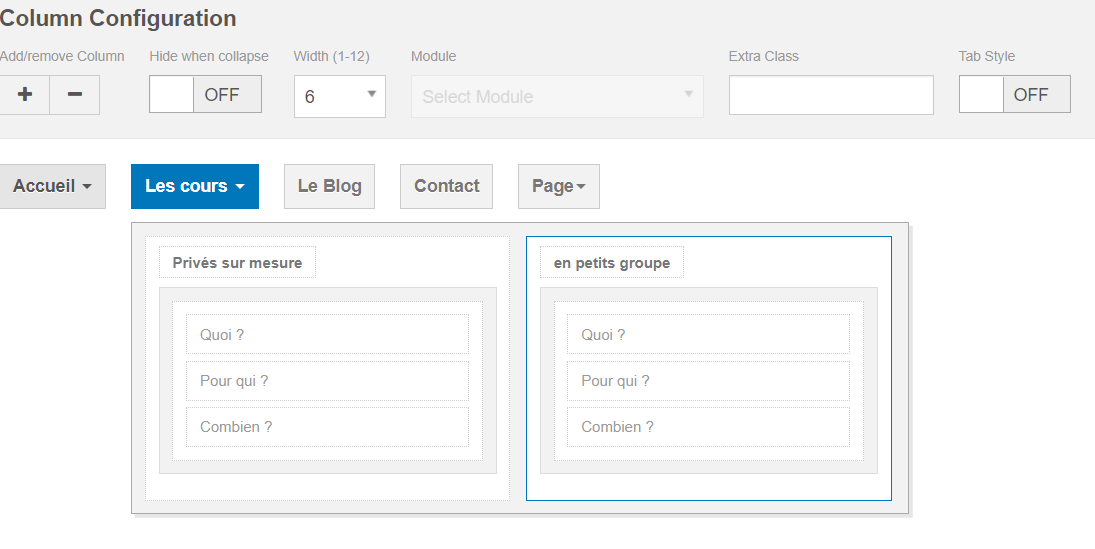
Task: Expand the Accueil menu
Action: tap(52, 186)
